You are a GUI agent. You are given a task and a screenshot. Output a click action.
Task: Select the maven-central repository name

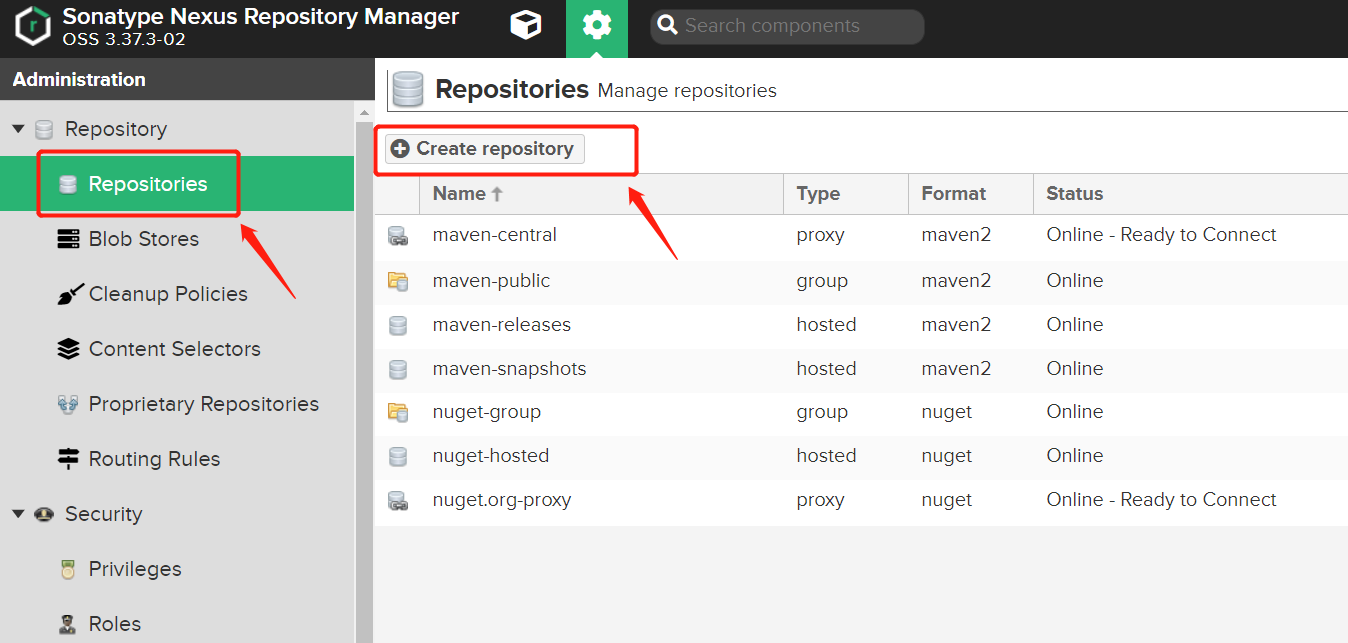(x=495, y=235)
